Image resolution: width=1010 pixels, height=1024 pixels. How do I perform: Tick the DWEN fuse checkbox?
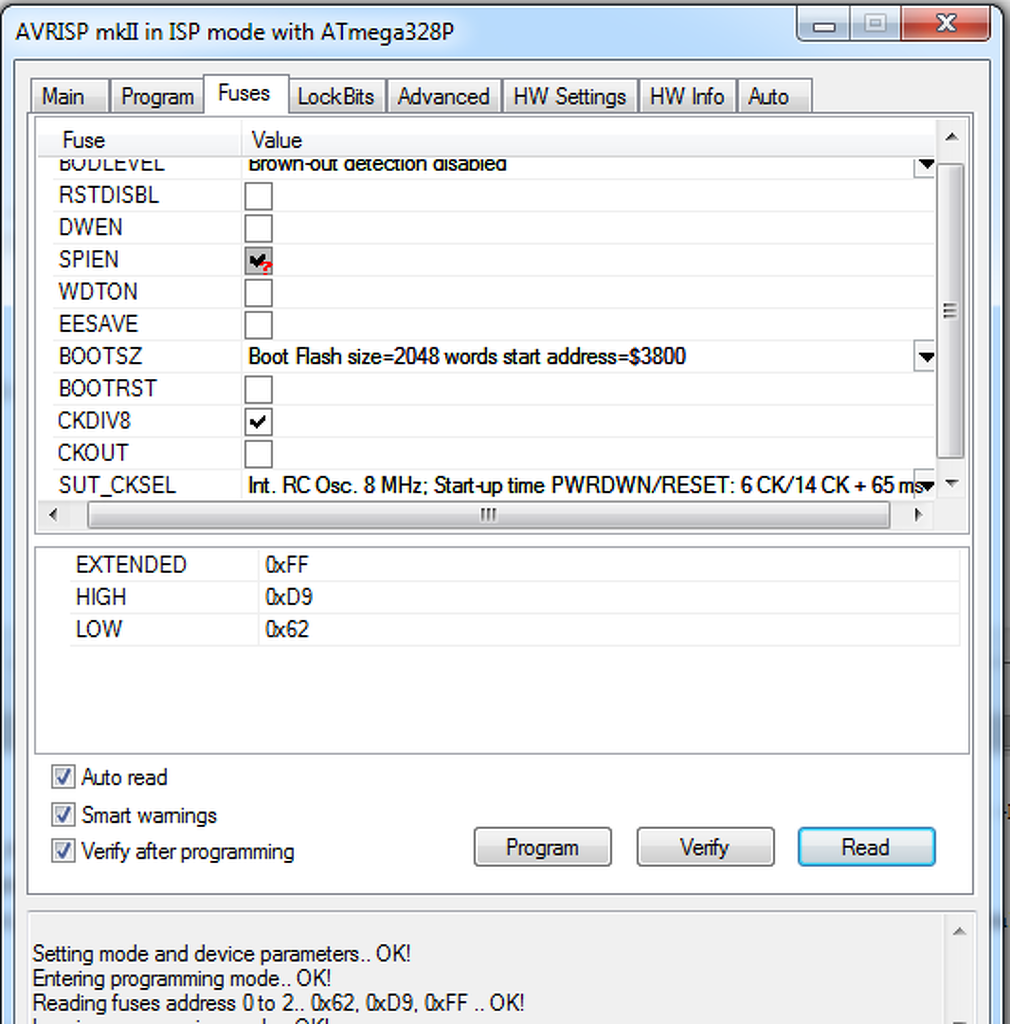tap(259, 228)
